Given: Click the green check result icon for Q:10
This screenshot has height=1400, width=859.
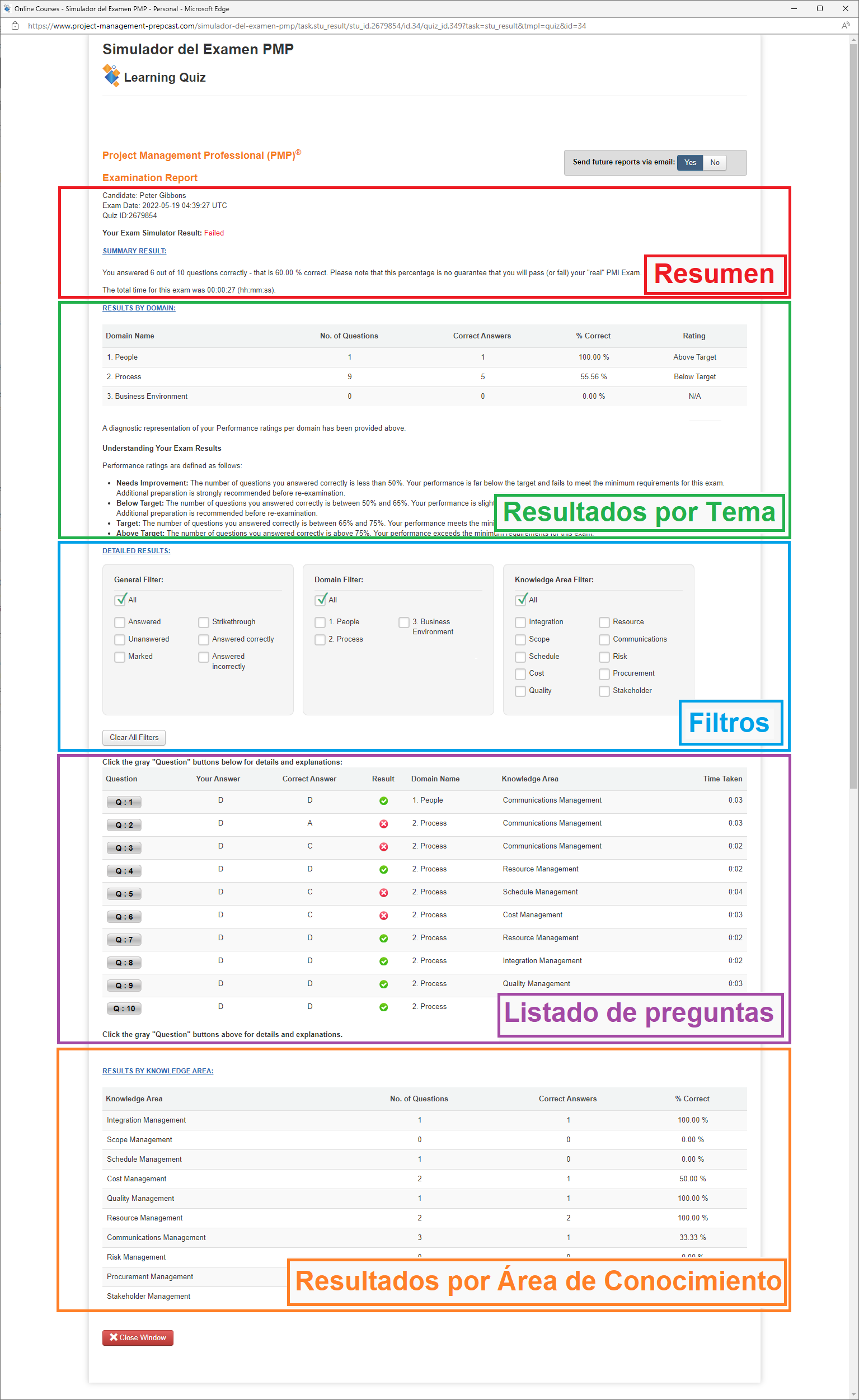Looking at the screenshot, I should 384,1007.
